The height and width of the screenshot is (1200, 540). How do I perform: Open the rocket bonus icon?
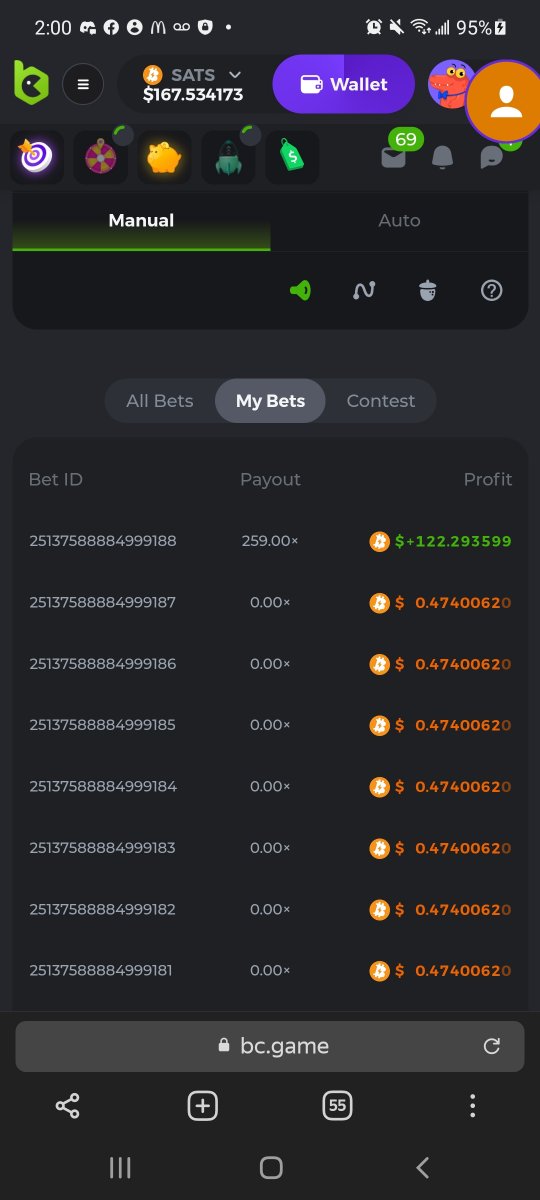coord(228,158)
